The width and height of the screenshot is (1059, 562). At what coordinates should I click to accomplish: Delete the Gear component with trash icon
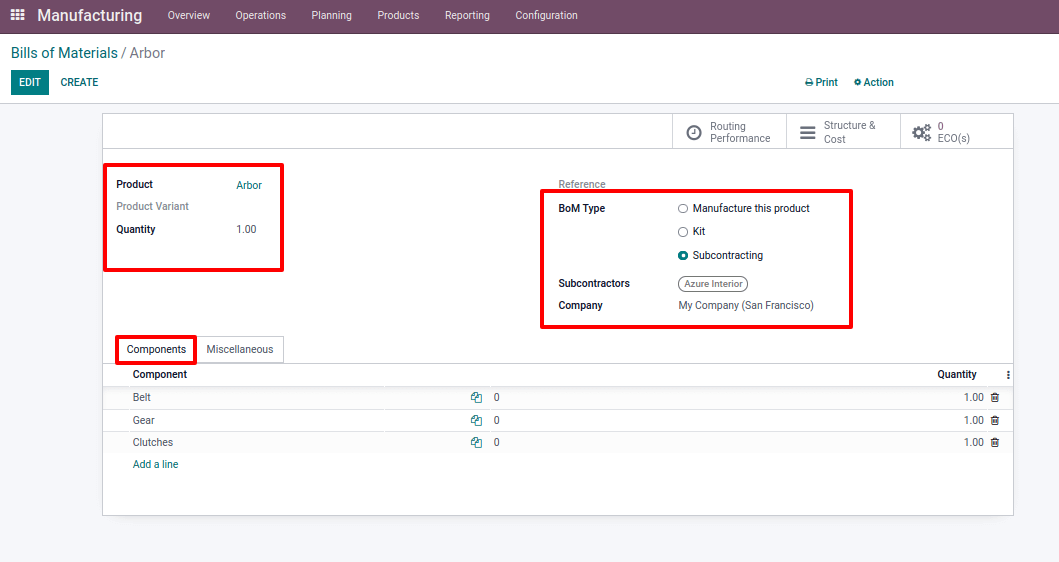(x=994, y=421)
